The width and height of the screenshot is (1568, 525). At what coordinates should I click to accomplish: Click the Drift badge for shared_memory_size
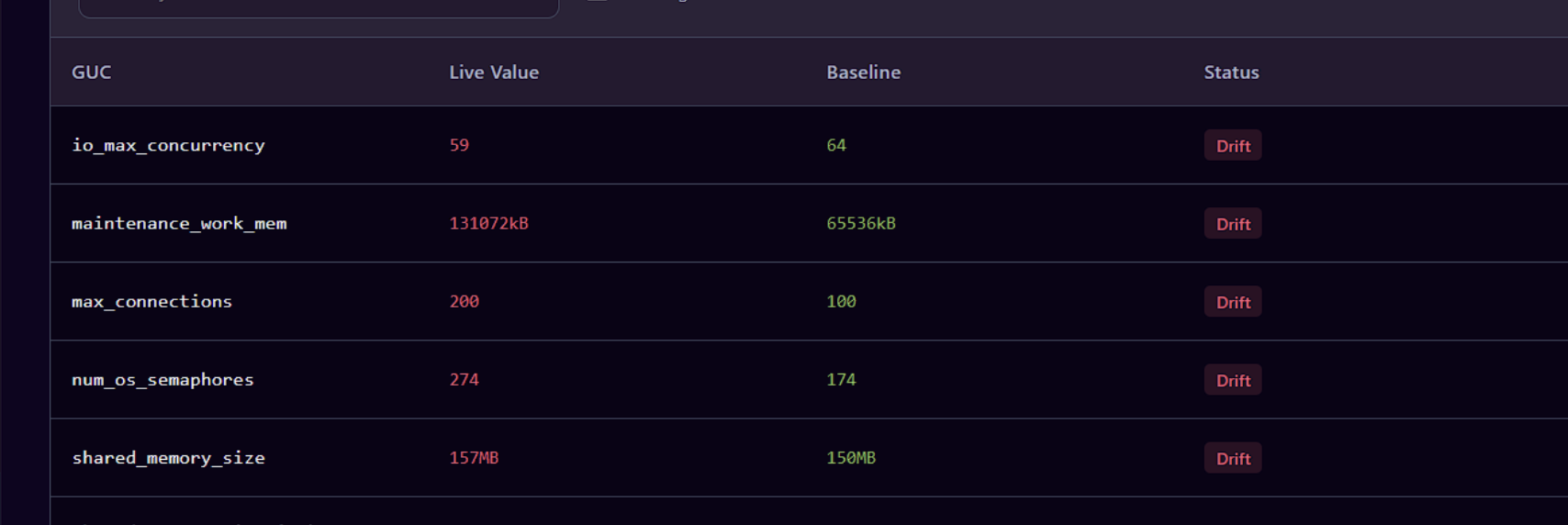[x=1232, y=457]
